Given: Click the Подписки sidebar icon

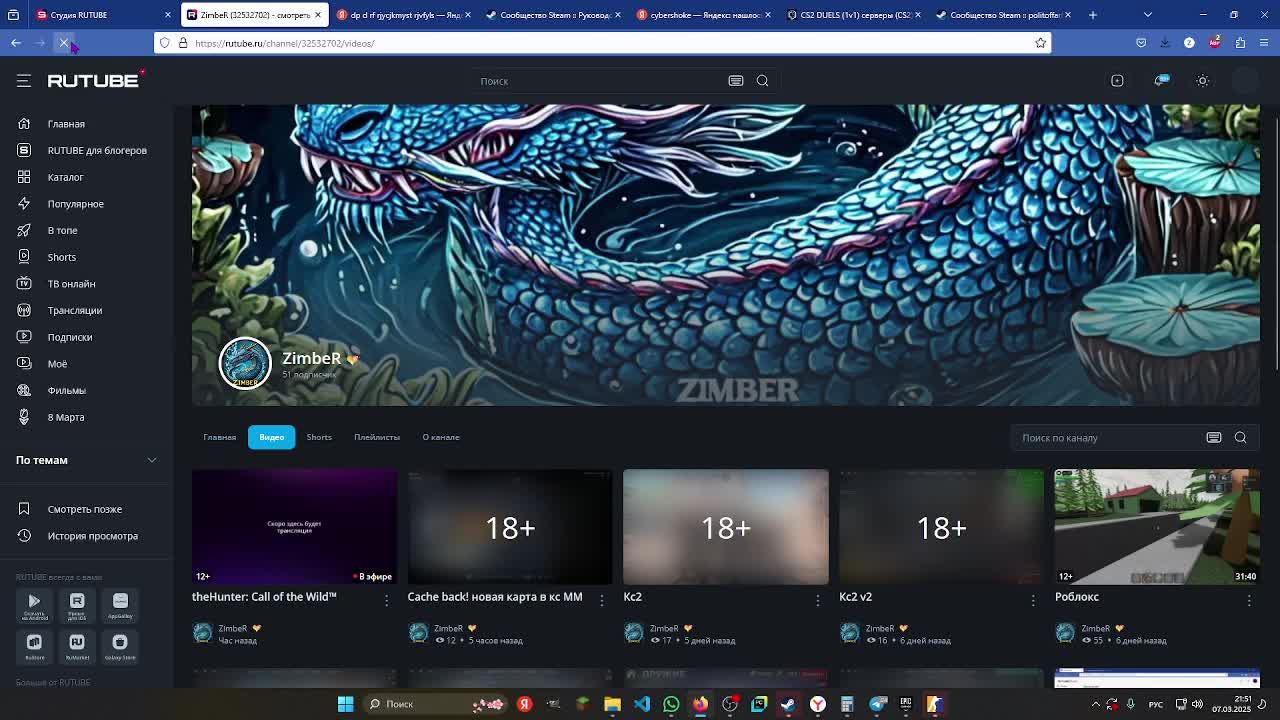Looking at the screenshot, I should [24, 337].
